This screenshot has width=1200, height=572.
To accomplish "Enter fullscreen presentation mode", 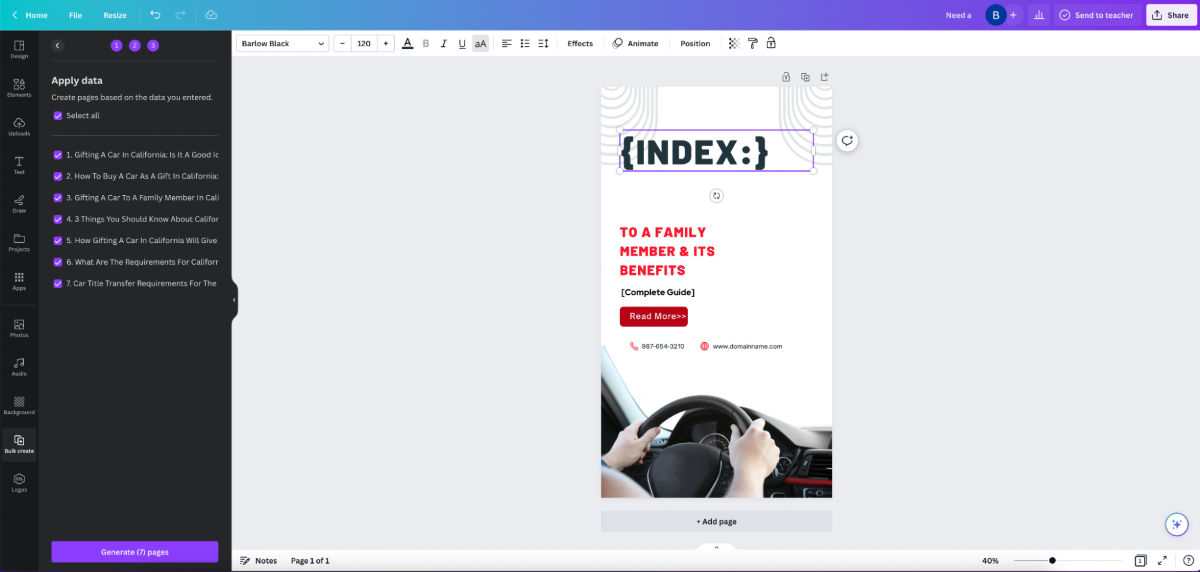I will (x=1163, y=561).
